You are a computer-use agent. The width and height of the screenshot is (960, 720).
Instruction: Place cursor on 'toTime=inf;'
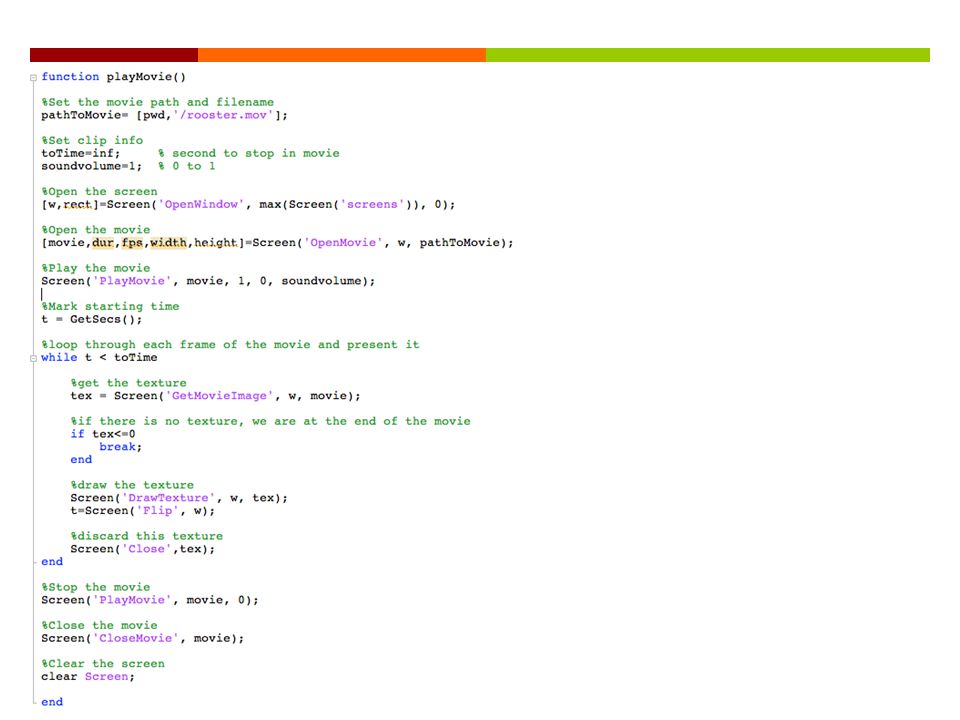(x=81, y=153)
